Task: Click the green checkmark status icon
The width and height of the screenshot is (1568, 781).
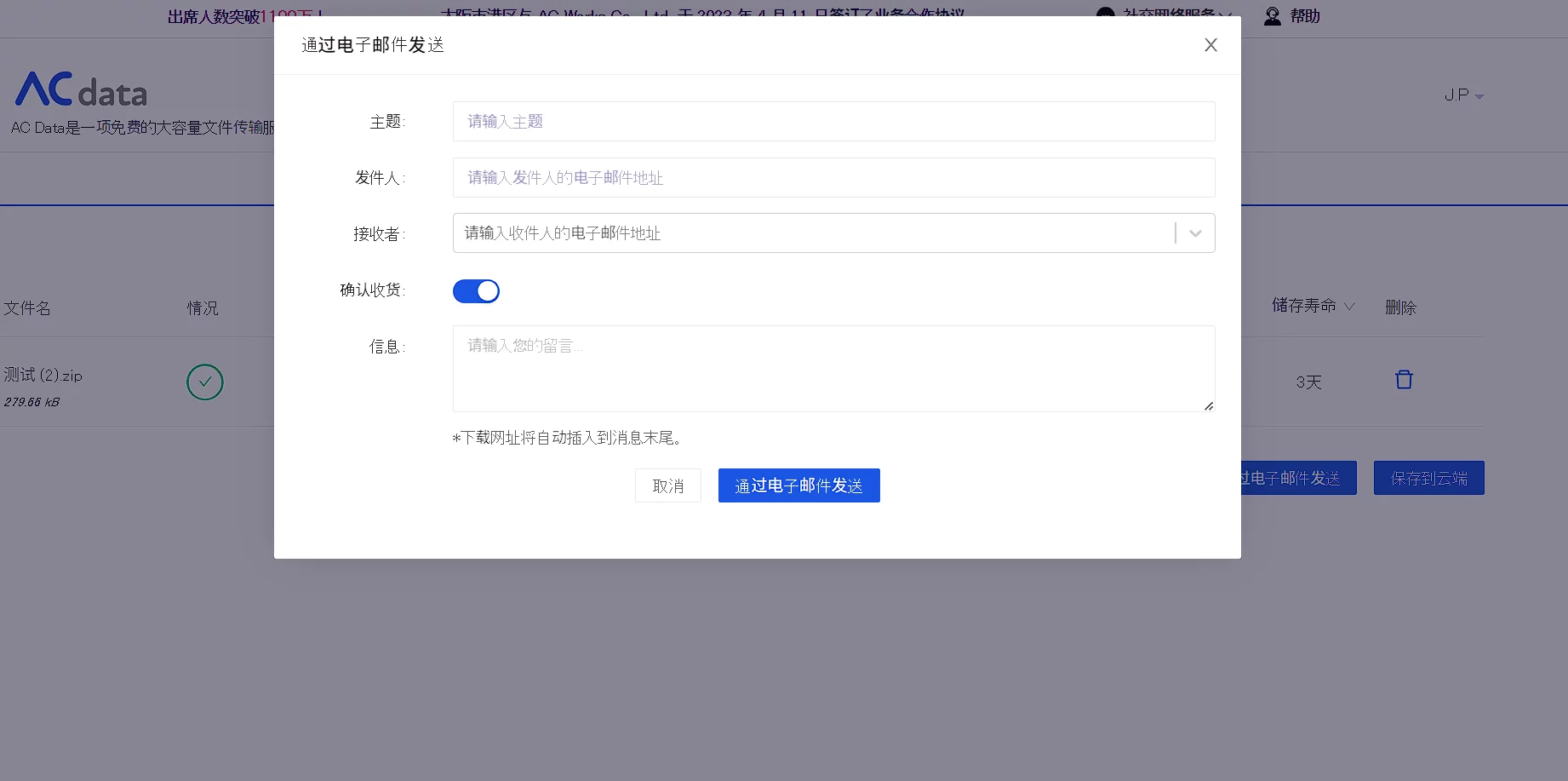Action: (205, 382)
